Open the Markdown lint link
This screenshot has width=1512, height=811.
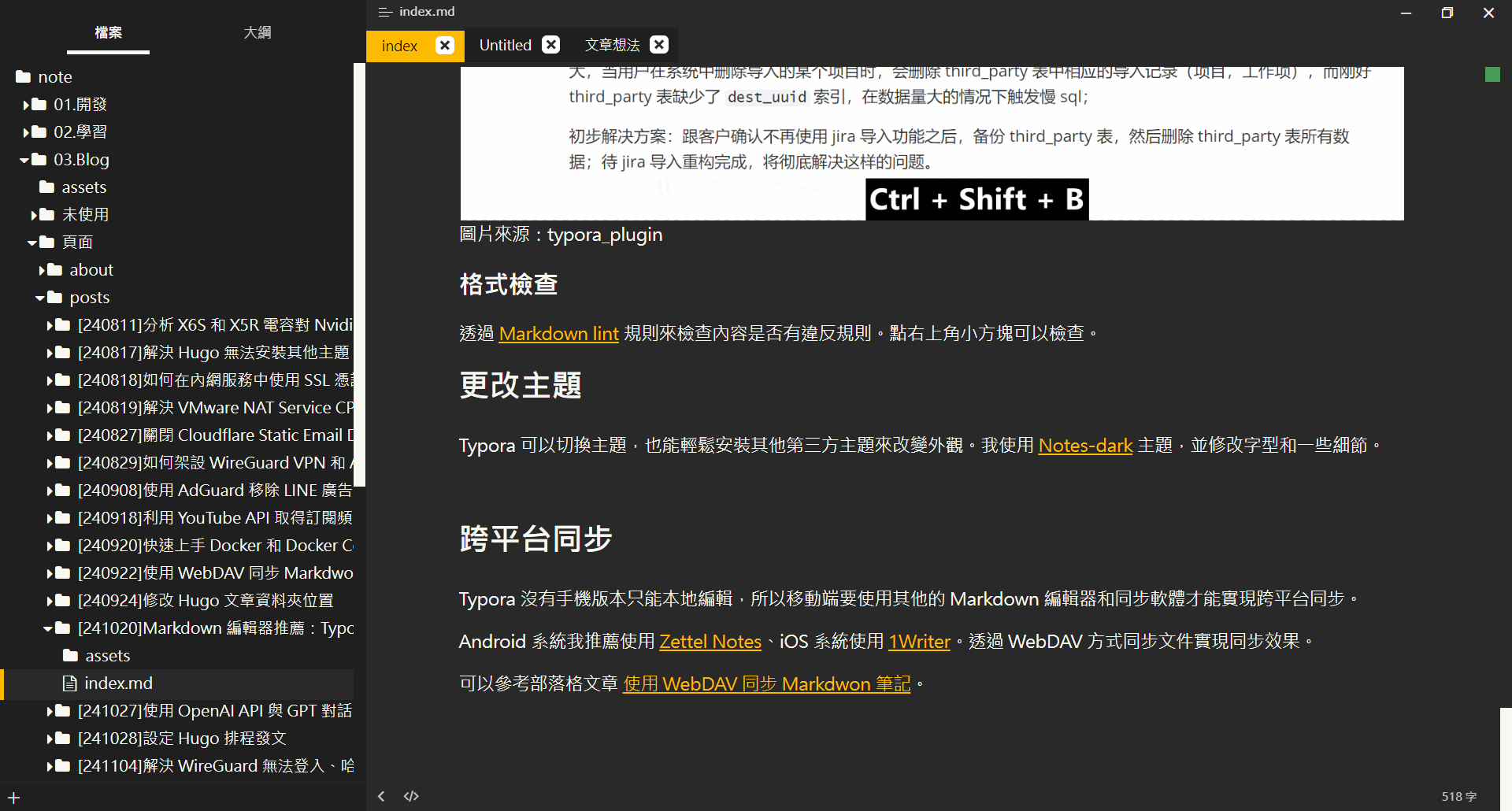click(x=558, y=333)
